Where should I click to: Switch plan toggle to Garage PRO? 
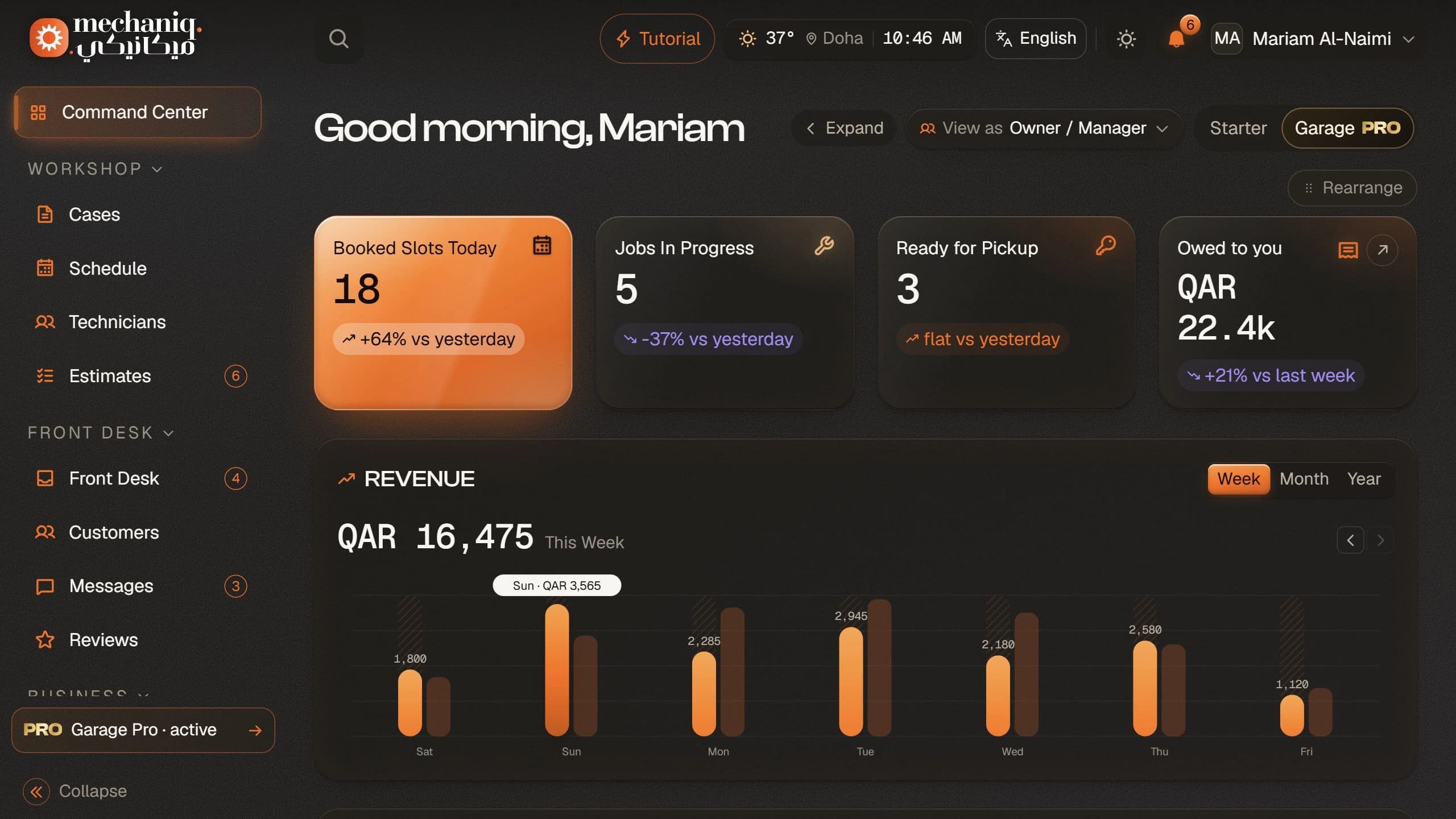coord(1347,128)
